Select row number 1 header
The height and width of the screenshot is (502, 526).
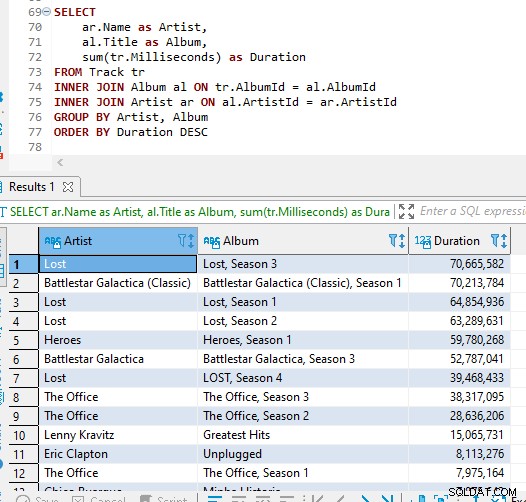[x=23, y=264]
